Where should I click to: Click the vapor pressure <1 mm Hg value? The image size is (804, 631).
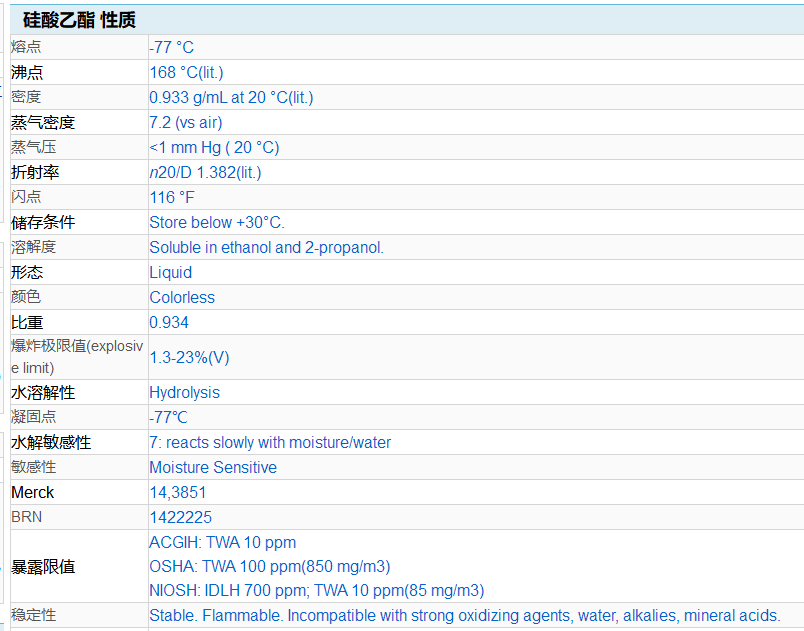[x=214, y=147]
